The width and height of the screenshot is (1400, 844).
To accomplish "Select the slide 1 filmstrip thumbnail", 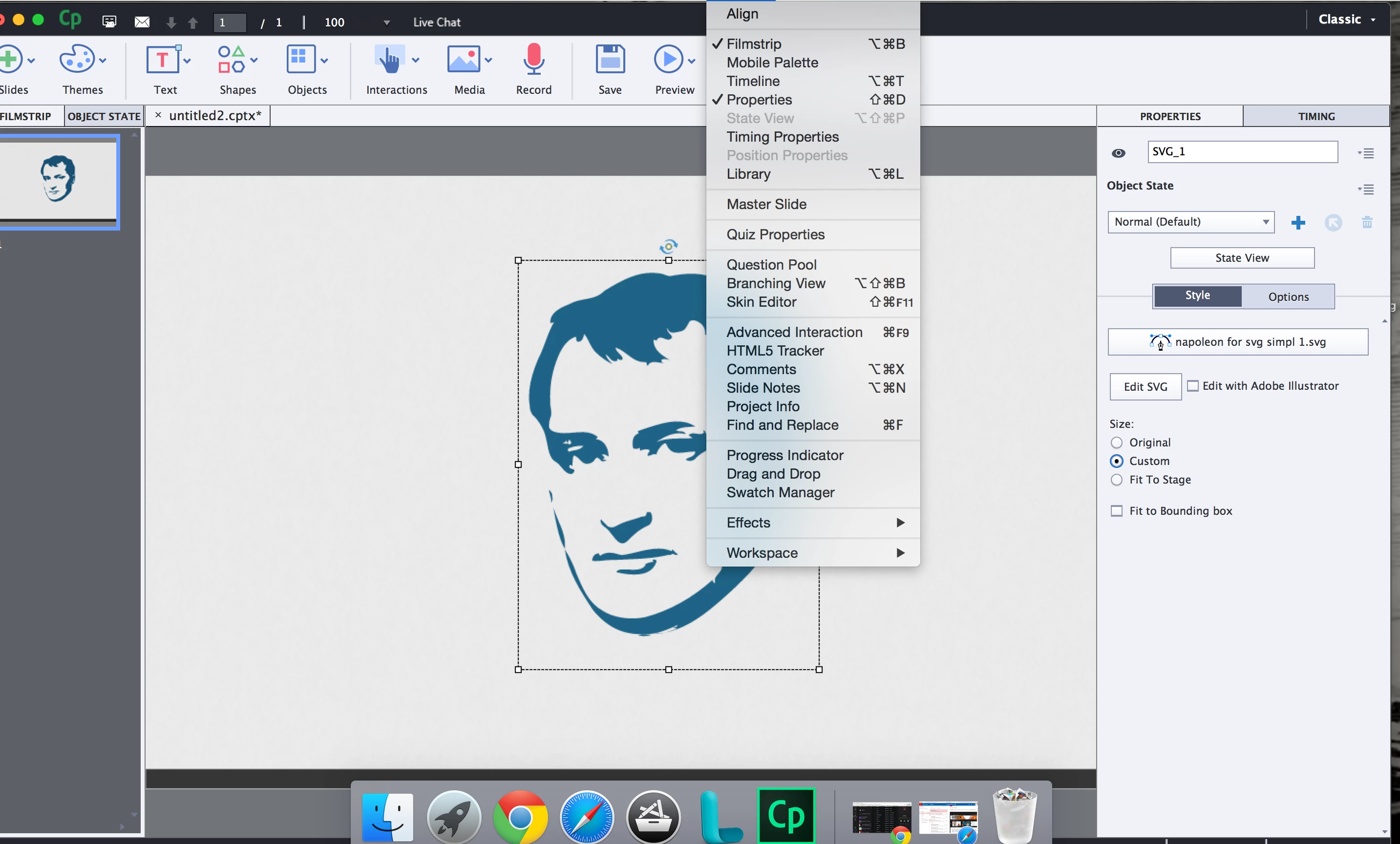I will point(58,181).
